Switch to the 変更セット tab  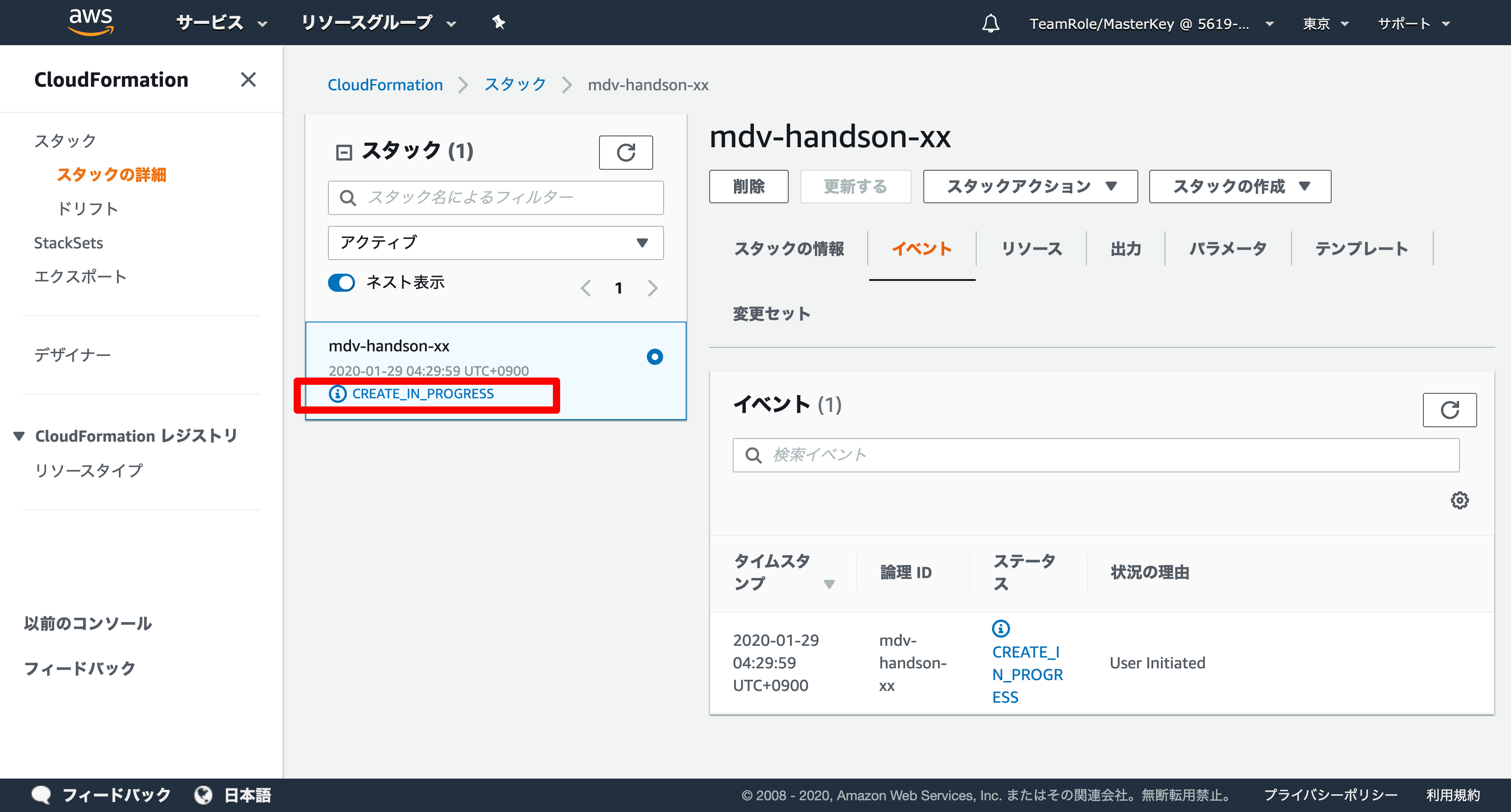(x=772, y=314)
